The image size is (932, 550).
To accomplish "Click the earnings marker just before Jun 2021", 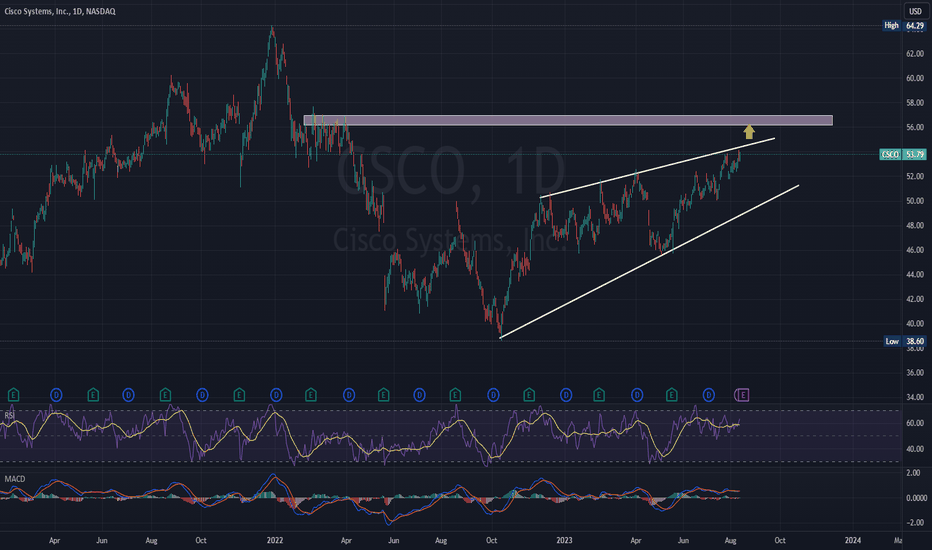I will tap(93, 394).
